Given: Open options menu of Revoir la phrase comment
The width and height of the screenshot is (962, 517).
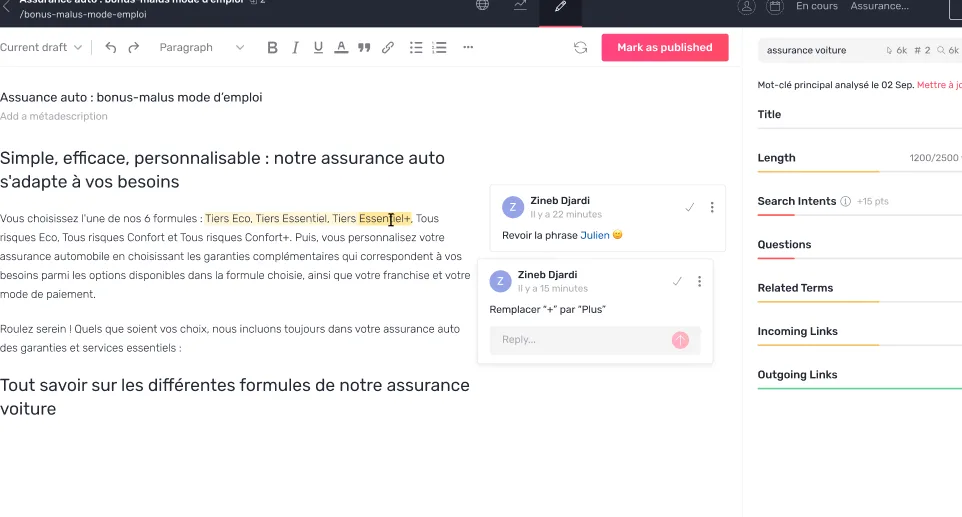Looking at the screenshot, I should pos(712,207).
